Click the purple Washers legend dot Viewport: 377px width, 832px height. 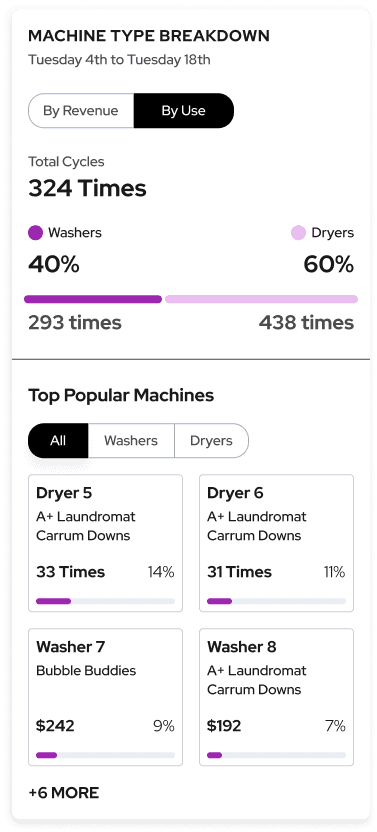point(35,232)
